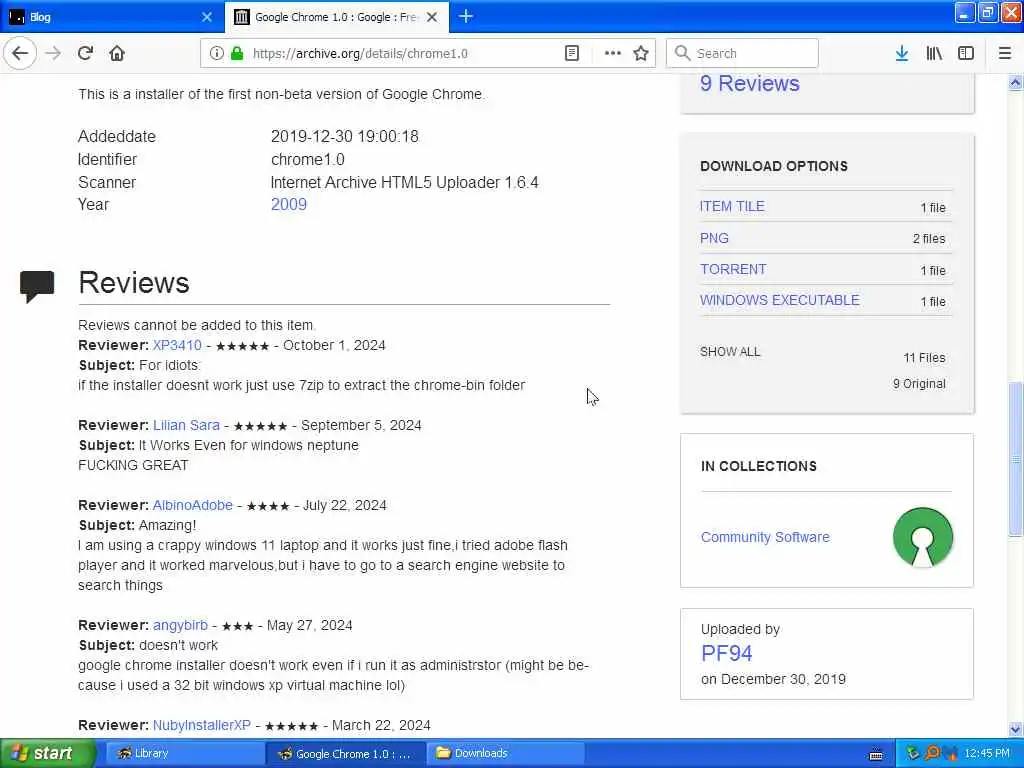The image size is (1024, 768).
Task: Click the Reviews section heading
Action: (134, 283)
